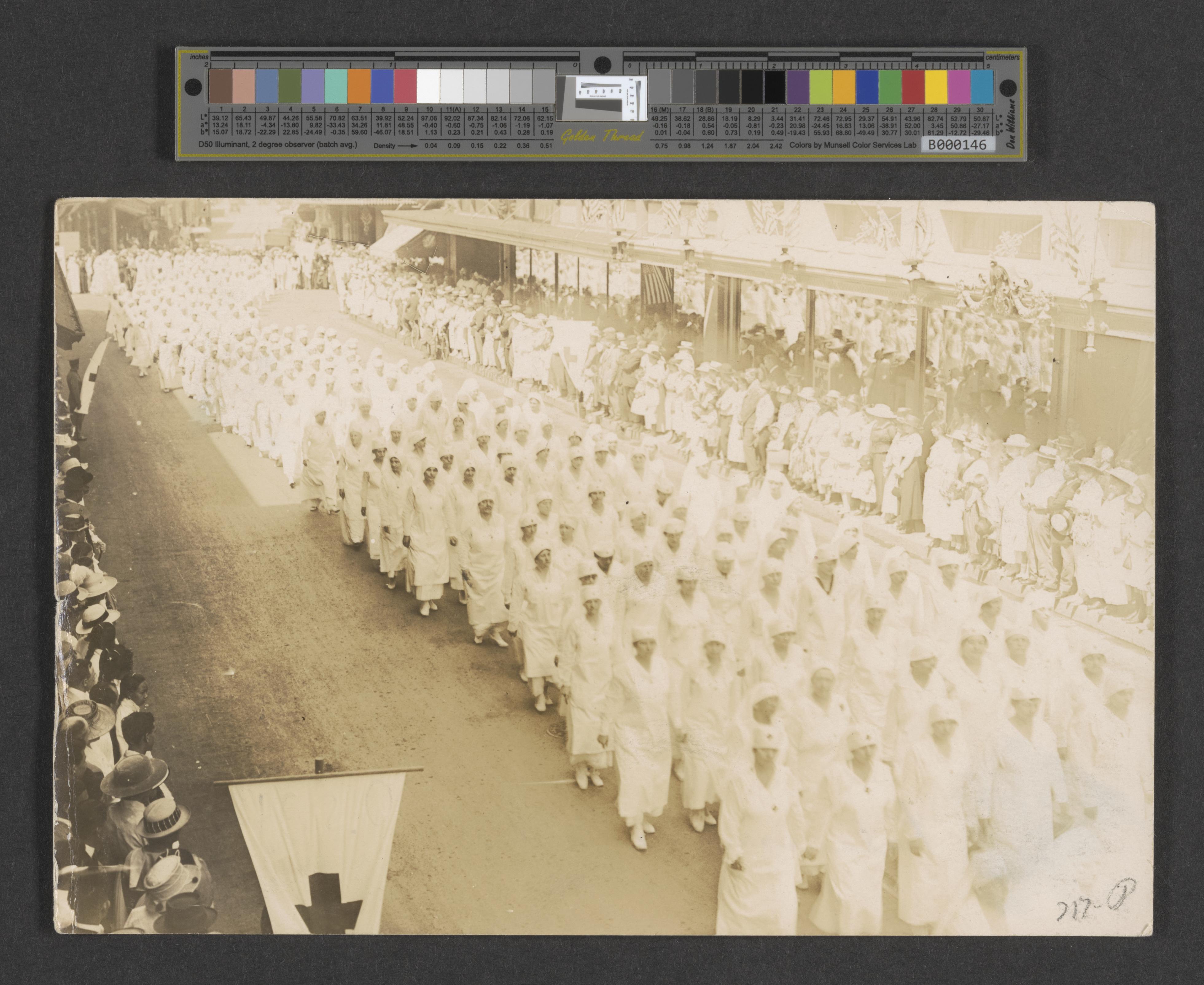Viewport: 1204px width, 985px height.
Task: Select the orange color patch numbered 7
Action: point(359,86)
